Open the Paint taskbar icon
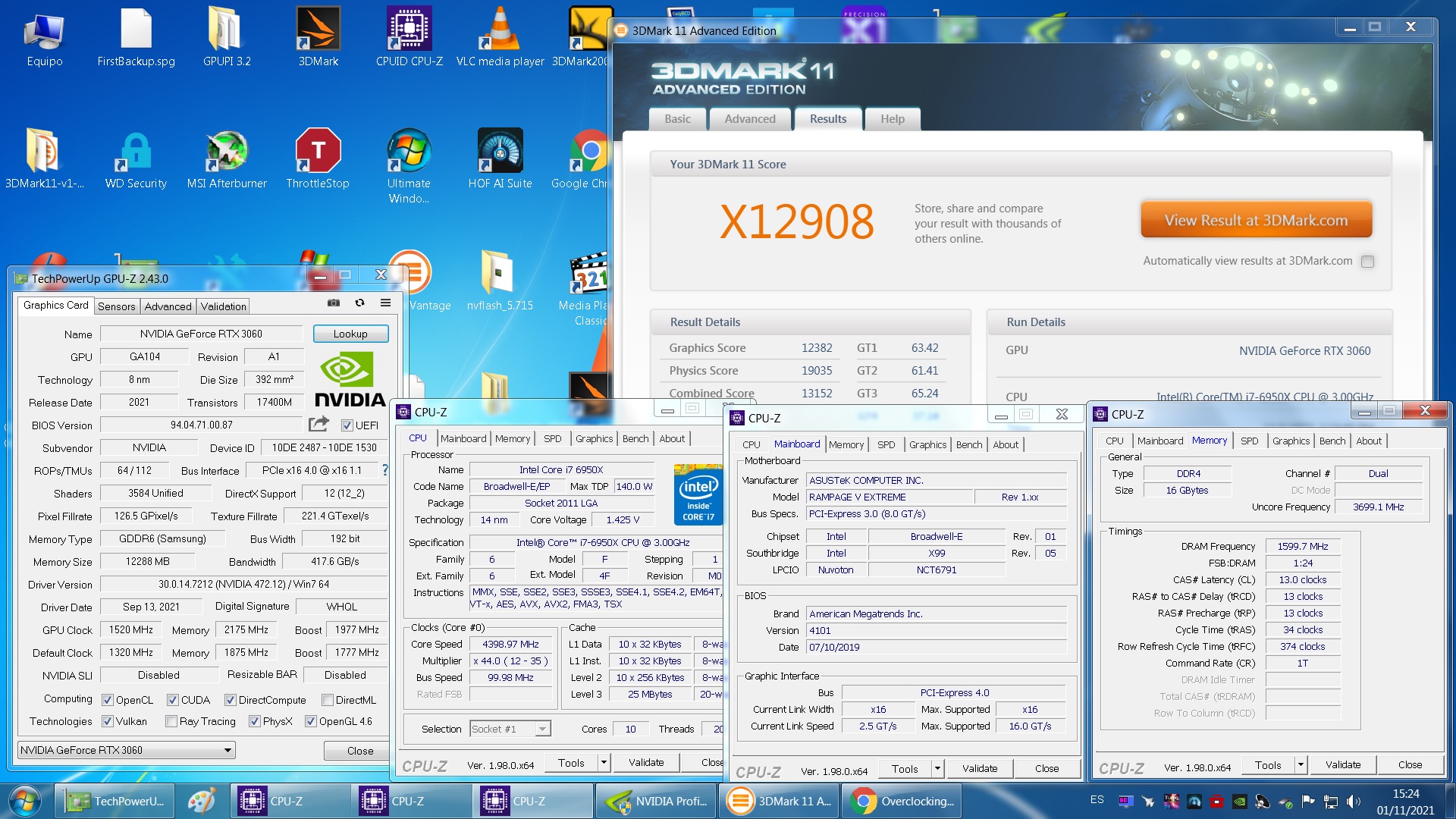The width and height of the screenshot is (1456, 819). 201,801
